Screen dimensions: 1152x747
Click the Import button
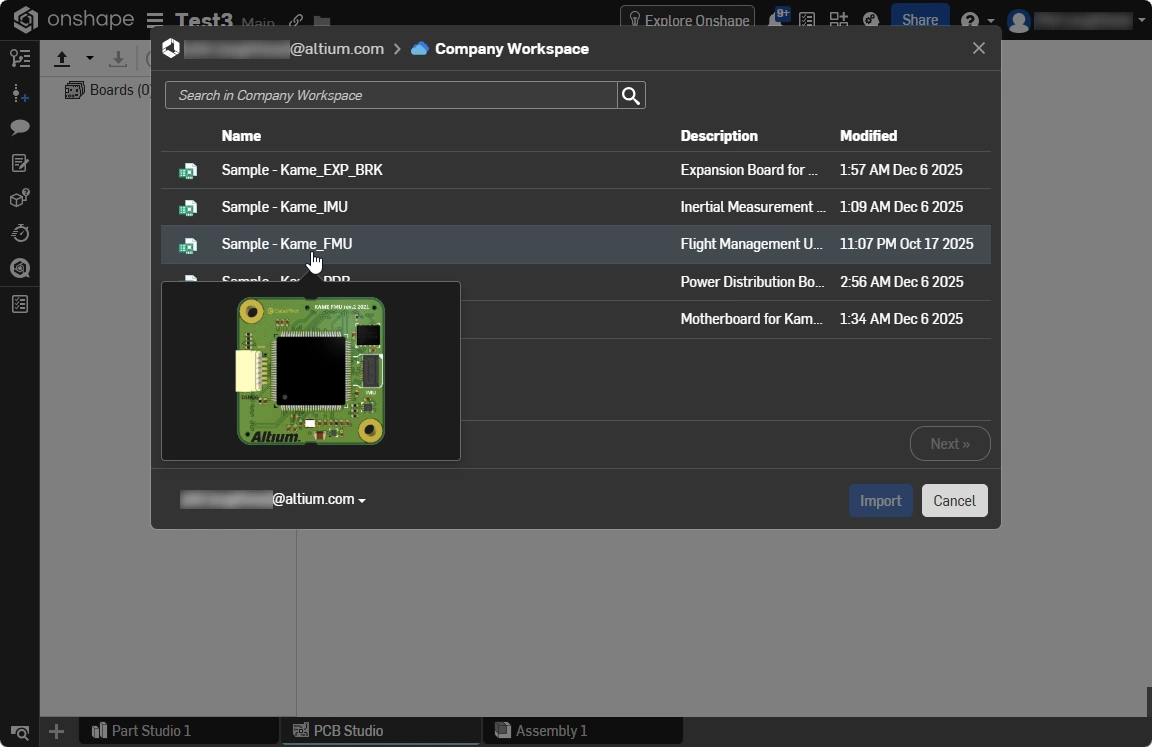(880, 500)
